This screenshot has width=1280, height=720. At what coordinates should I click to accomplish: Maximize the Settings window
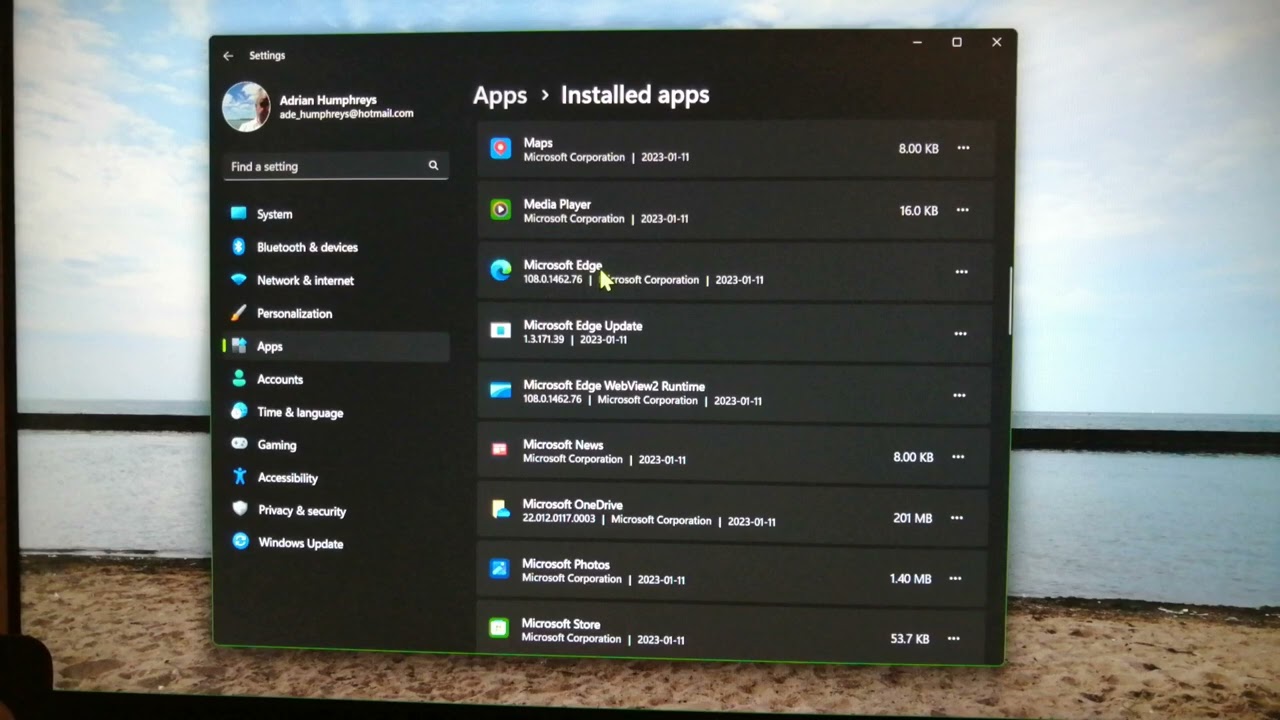[x=957, y=42]
